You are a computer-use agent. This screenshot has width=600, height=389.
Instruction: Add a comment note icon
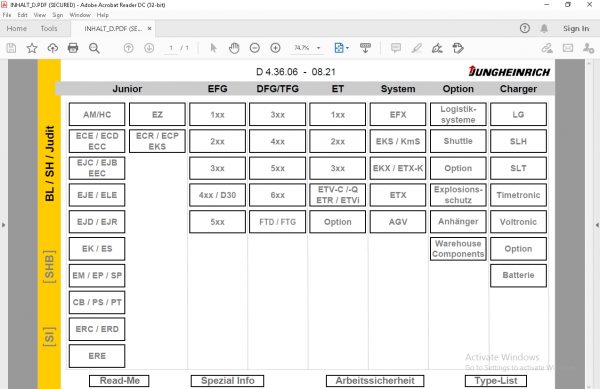tap(396, 48)
